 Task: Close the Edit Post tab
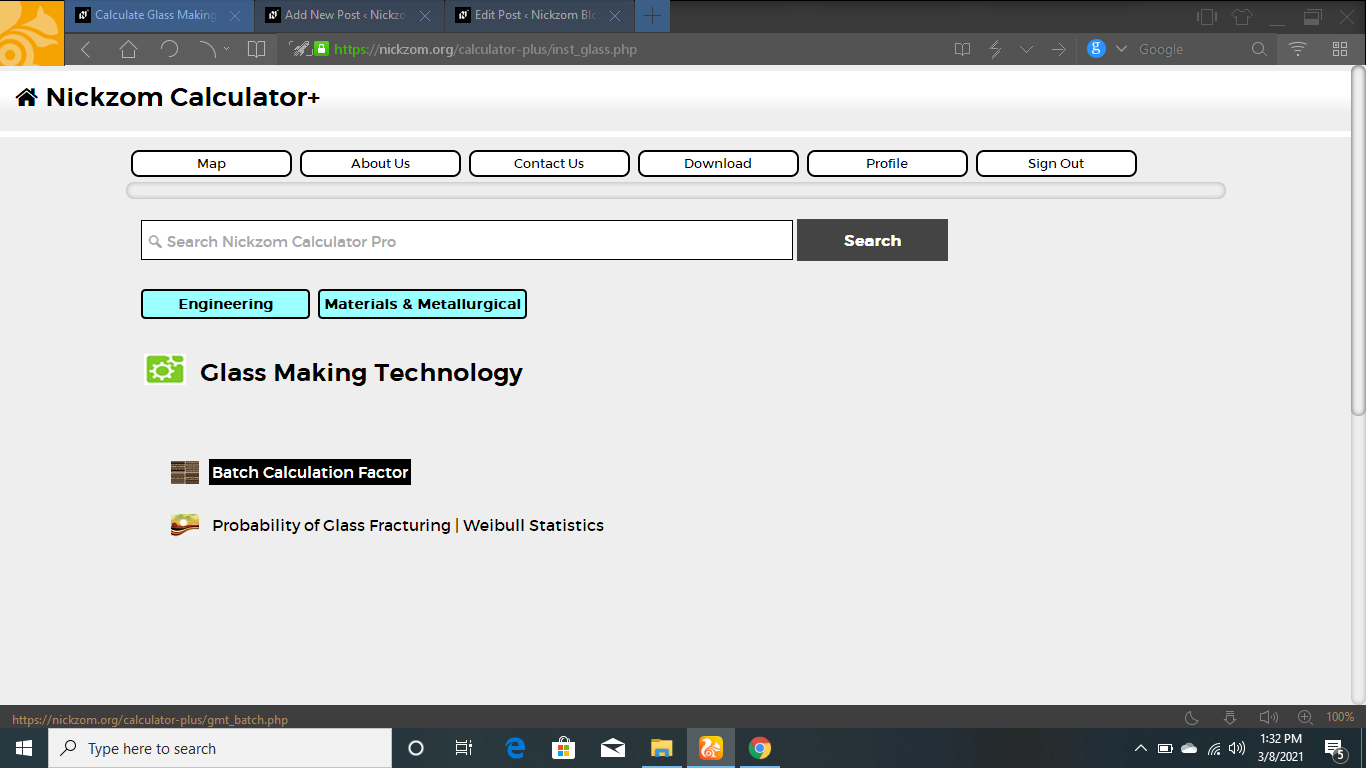tap(615, 16)
